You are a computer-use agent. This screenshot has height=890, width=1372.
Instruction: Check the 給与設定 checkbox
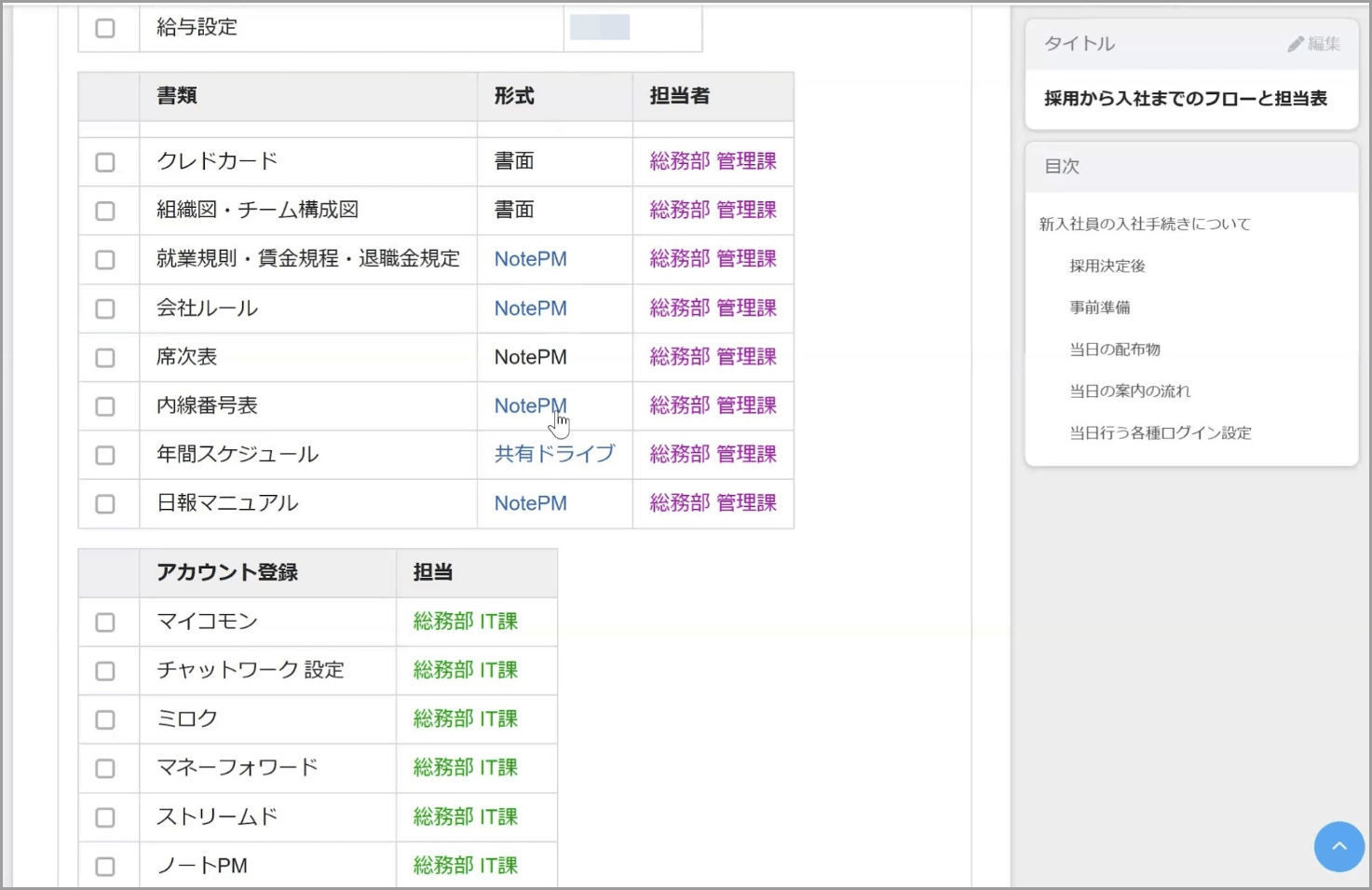[105, 28]
